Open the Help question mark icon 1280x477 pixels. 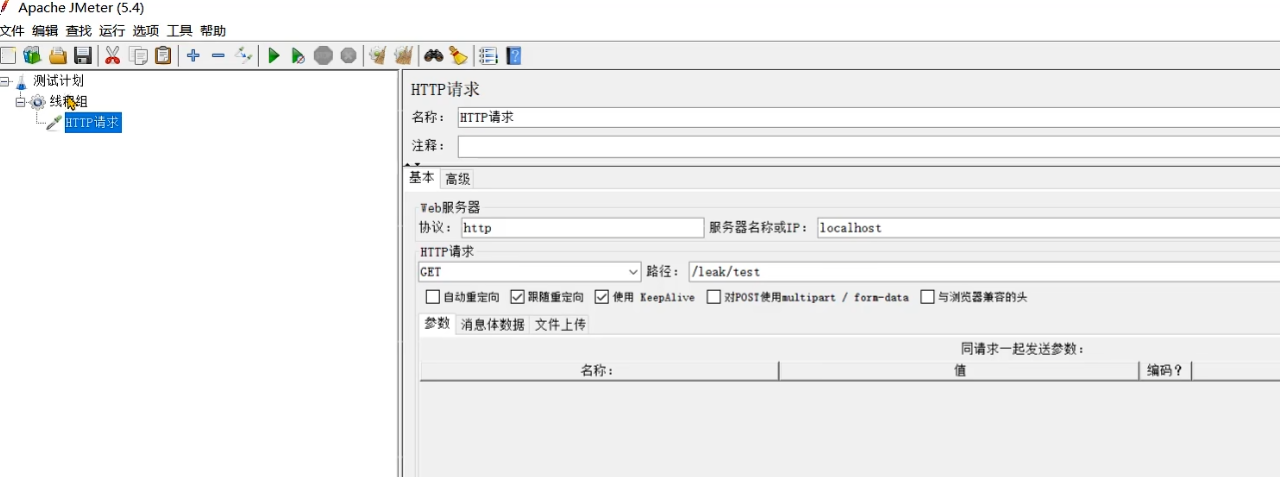(x=514, y=56)
